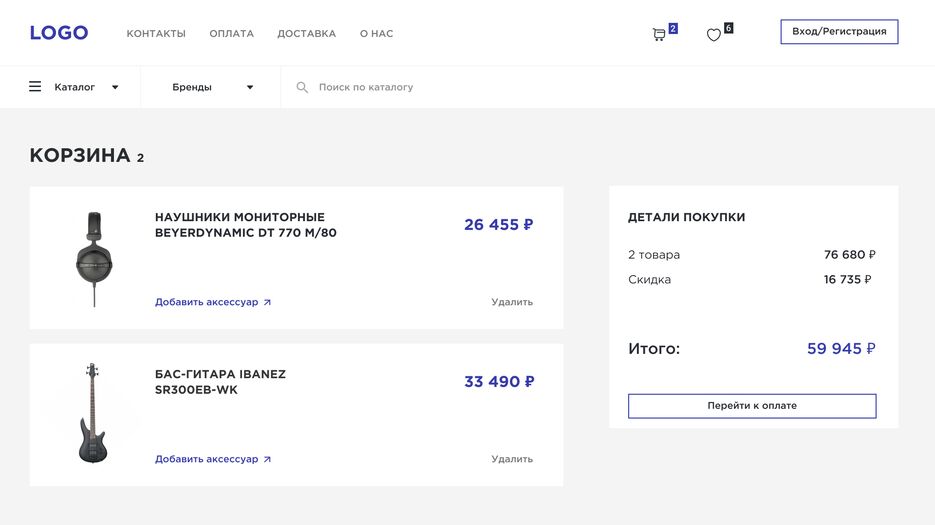This screenshot has width=935, height=525.
Task: Click the 2 товара label
Action: point(654,255)
